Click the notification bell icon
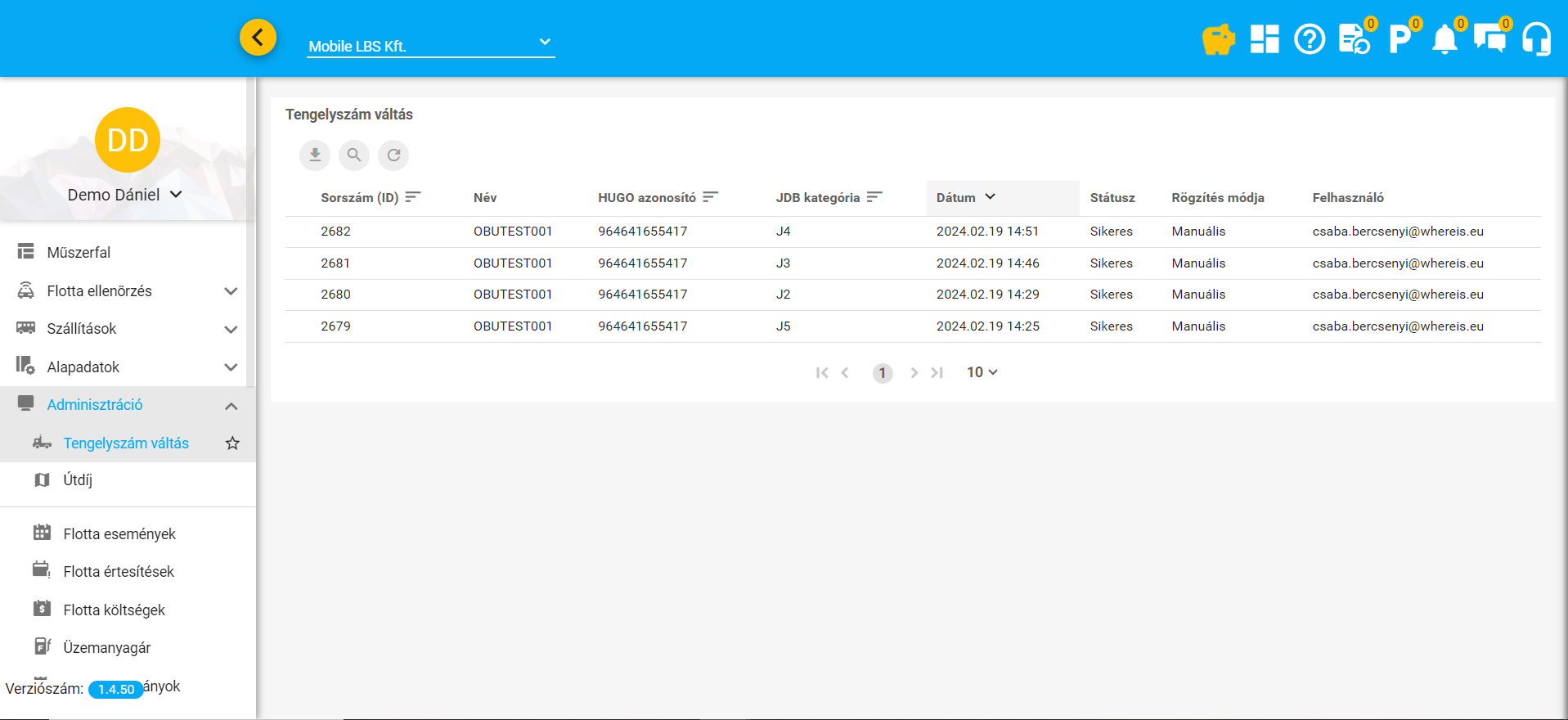 click(x=1444, y=39)
